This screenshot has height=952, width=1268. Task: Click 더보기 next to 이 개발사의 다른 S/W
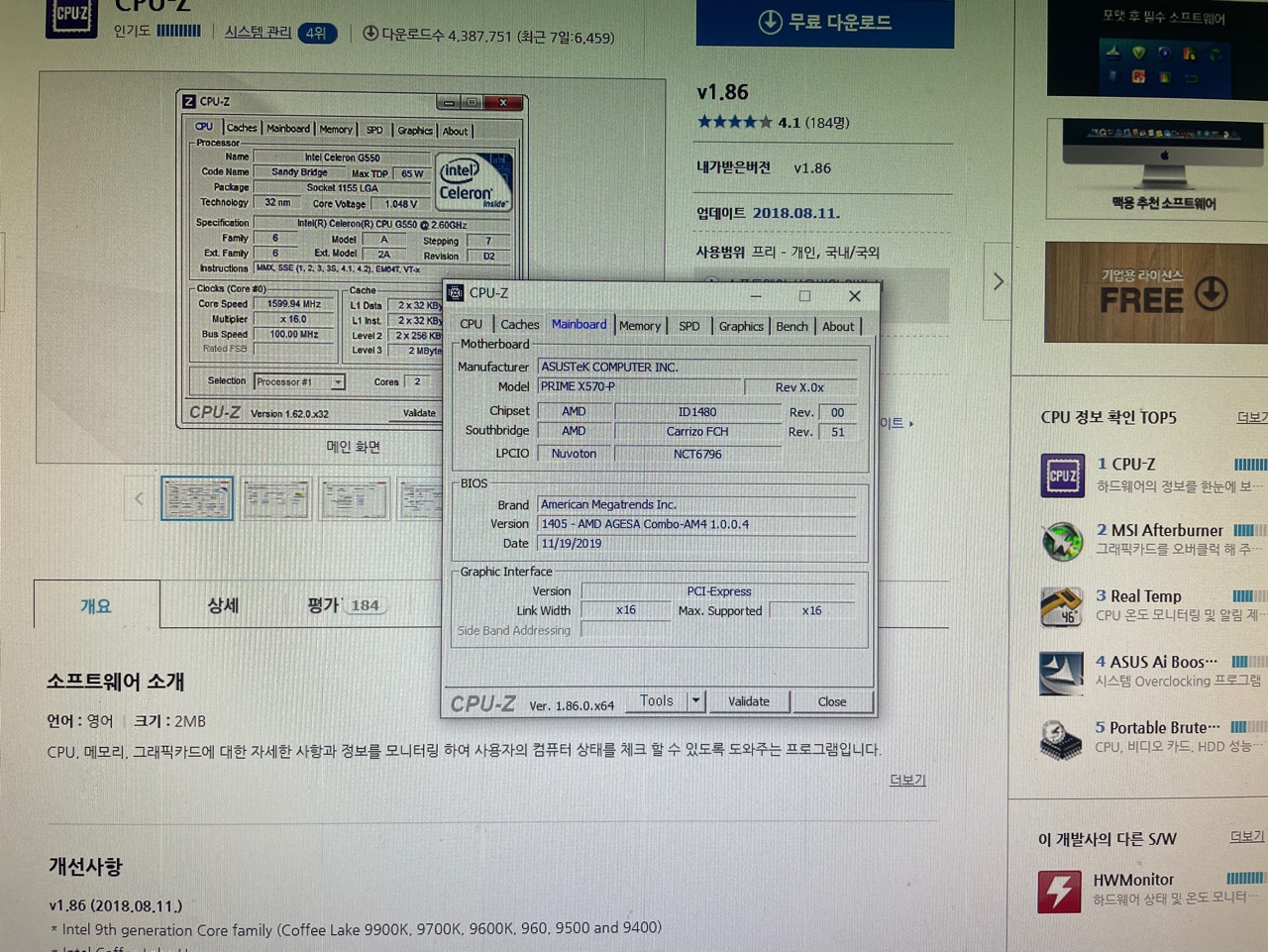(x=1247, y=837)
